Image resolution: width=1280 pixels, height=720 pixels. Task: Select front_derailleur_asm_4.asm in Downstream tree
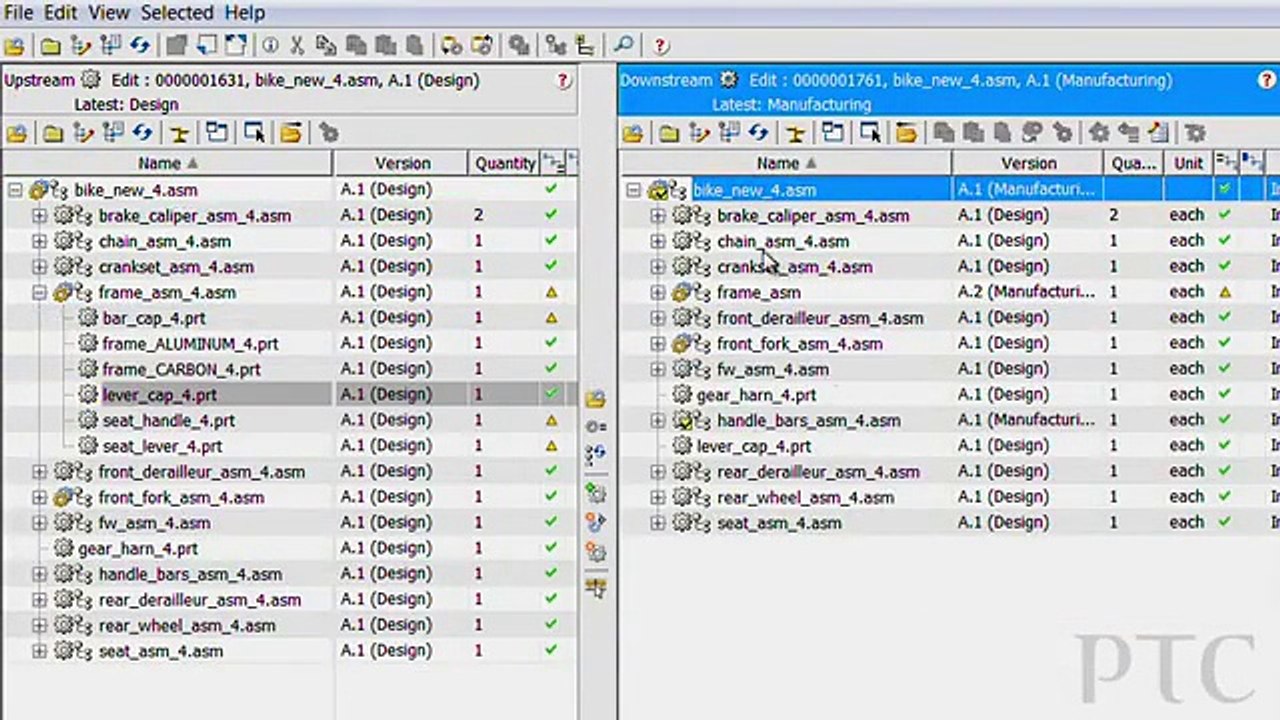tap(820, 318)
